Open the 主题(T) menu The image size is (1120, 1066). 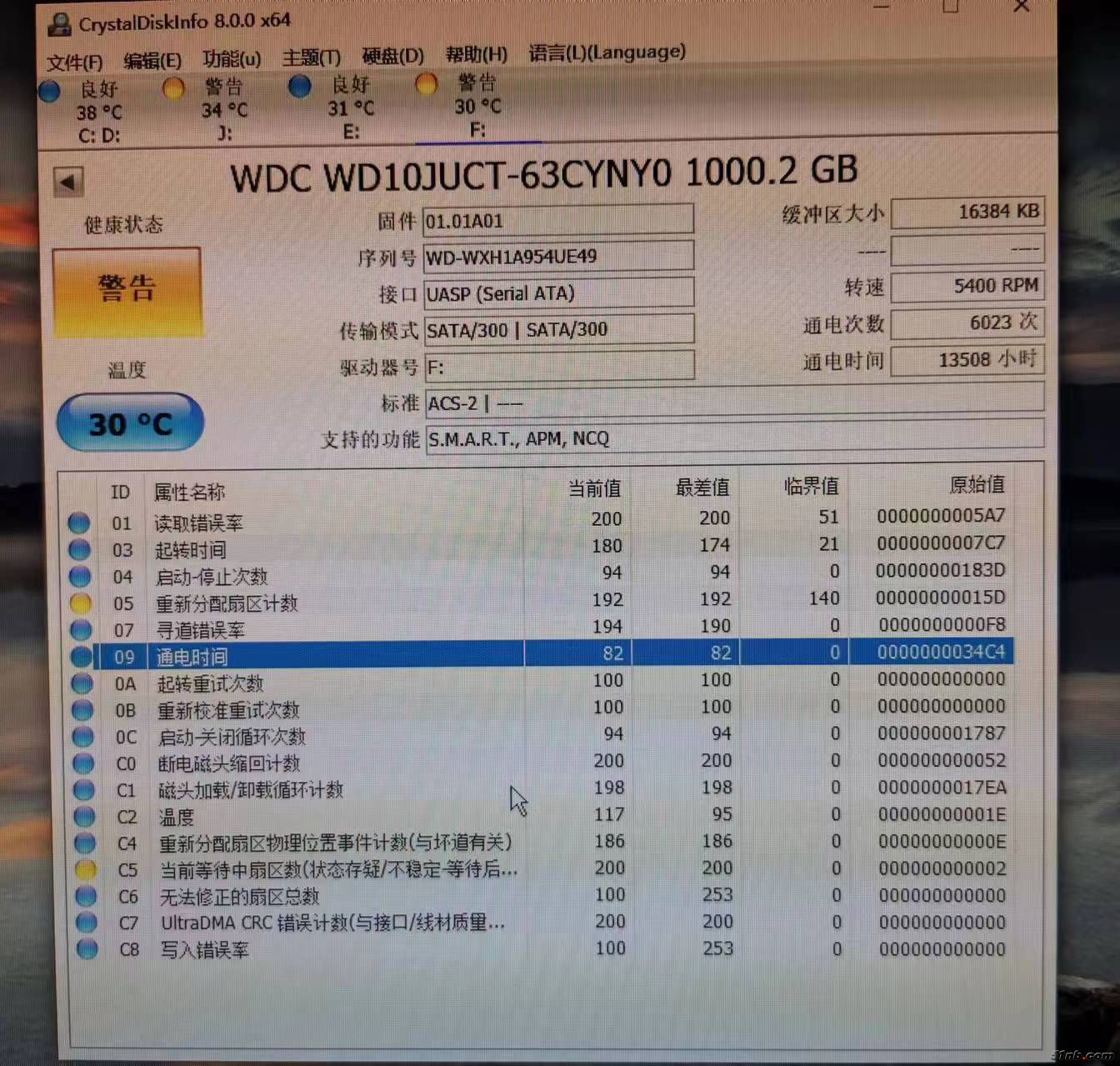(x=311, y=58)
